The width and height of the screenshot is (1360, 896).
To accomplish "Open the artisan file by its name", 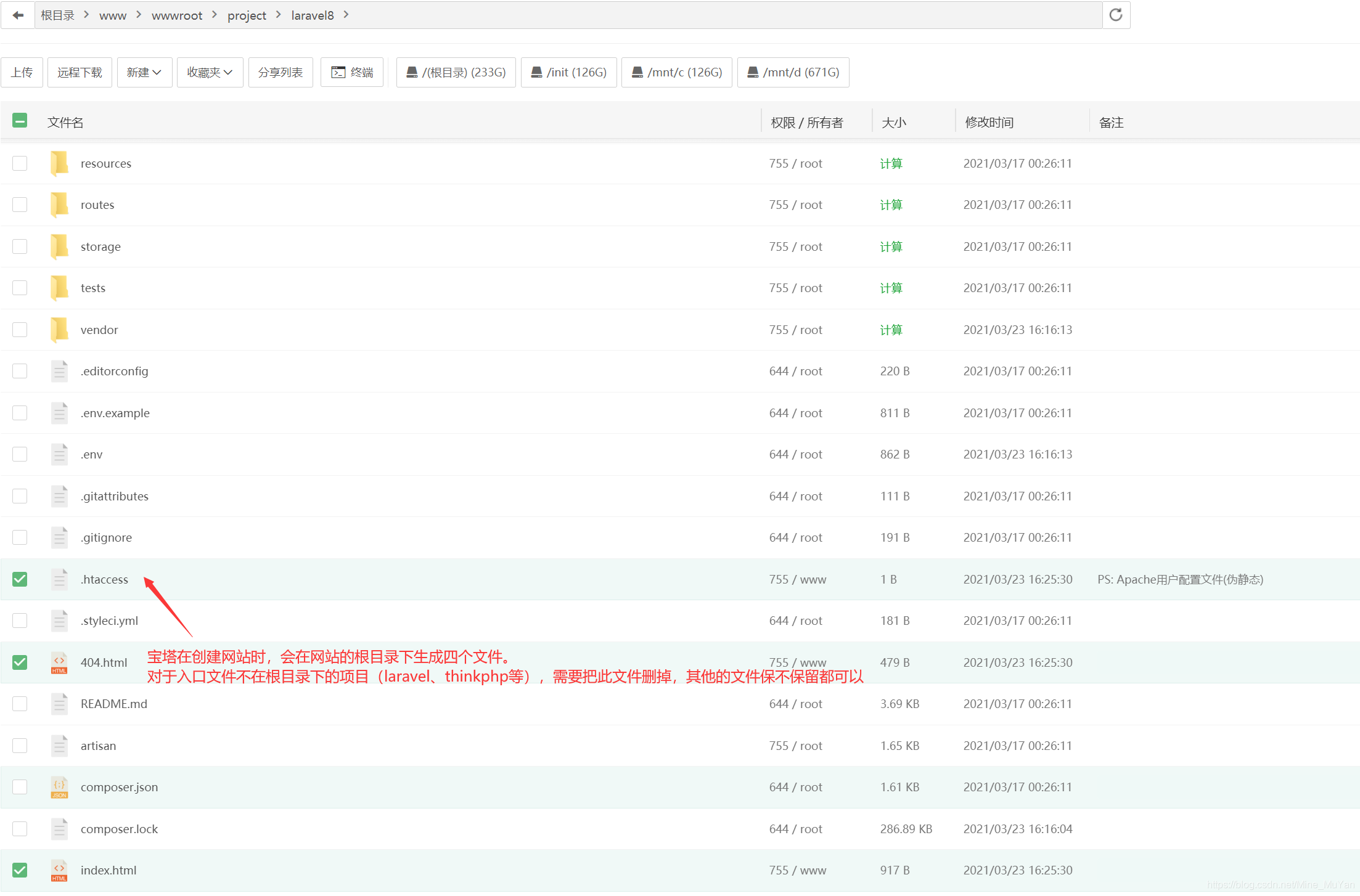I will (x=98, y=746).
